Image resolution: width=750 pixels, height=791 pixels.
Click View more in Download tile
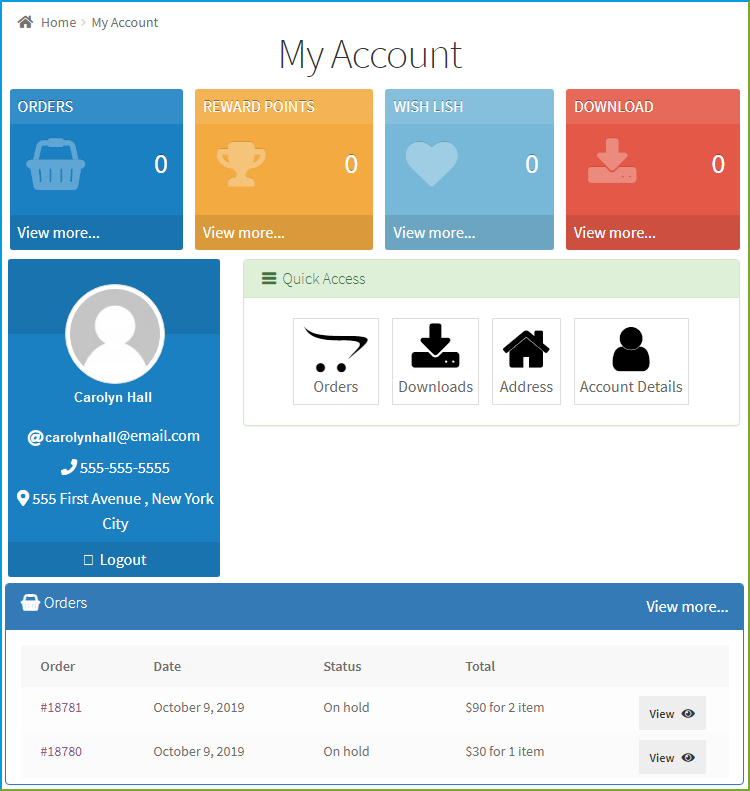[614, 233]
